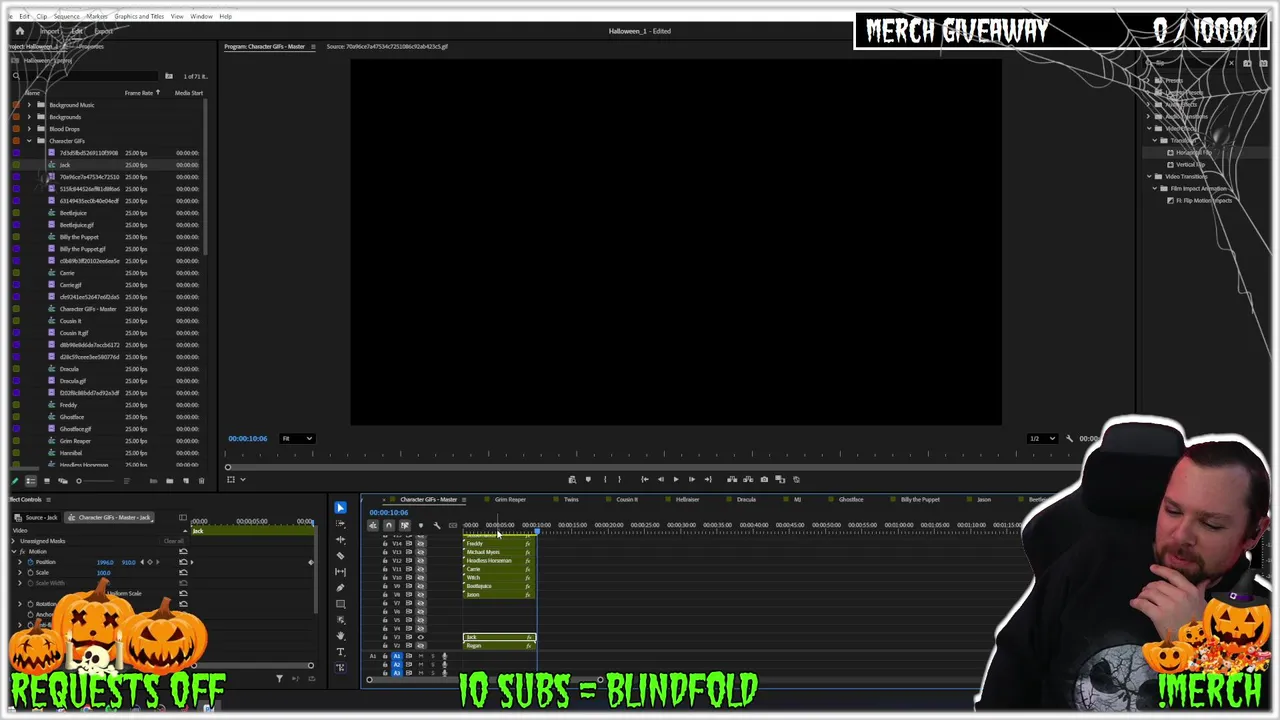Step back one frame in Program monitor
The height and width of the screenshot is (720, 1280).
pos(661,479)
